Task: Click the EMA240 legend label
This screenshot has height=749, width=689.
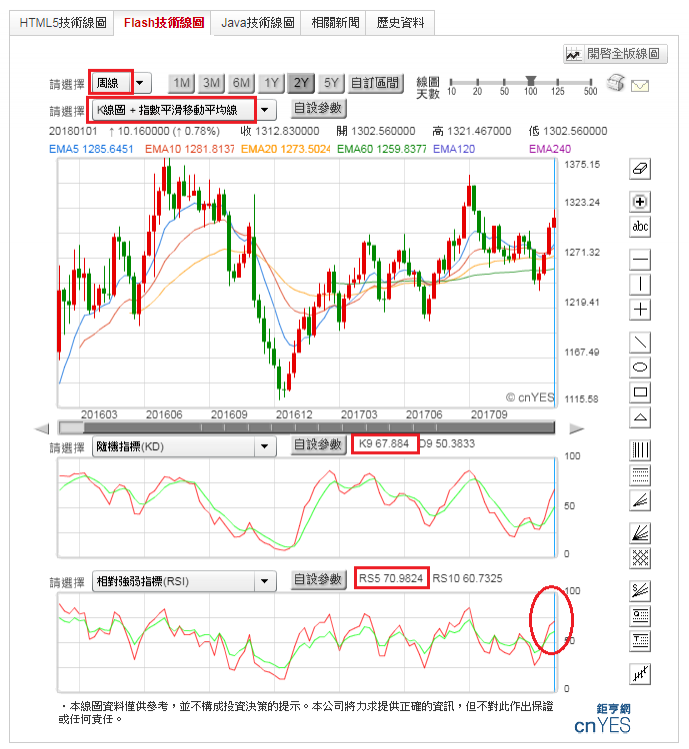Action: coord(550,149)
